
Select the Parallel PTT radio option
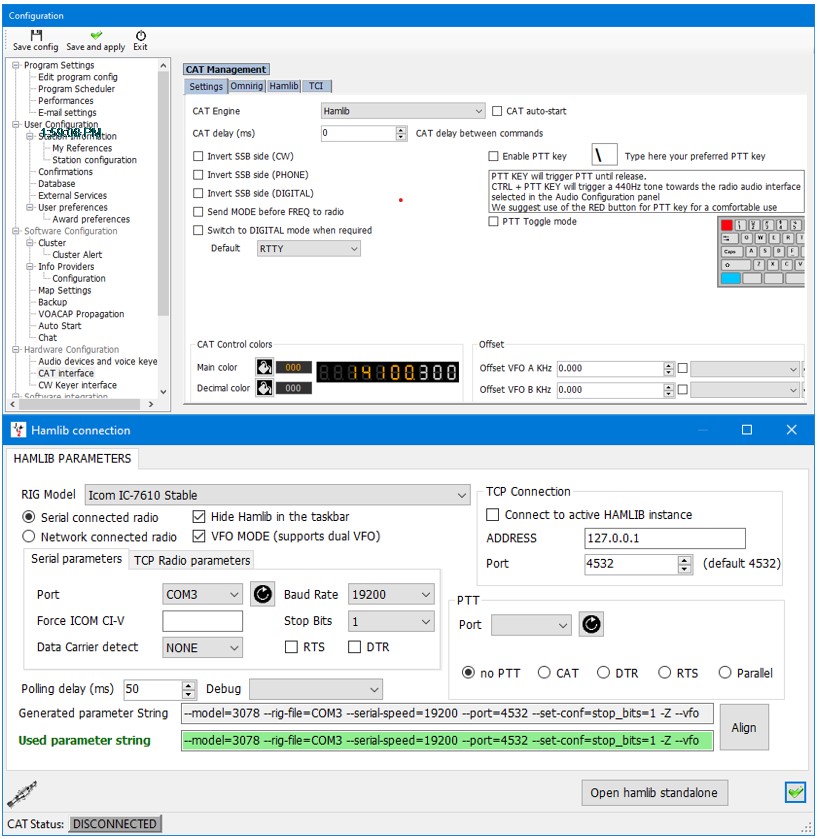click(725, 673)
